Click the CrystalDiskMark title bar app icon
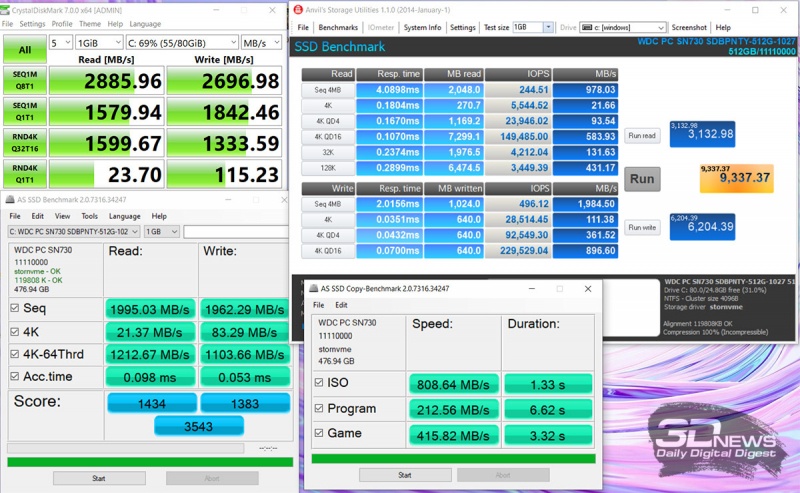The width and height of the screenshot is (800, 493). click(5, 10)
